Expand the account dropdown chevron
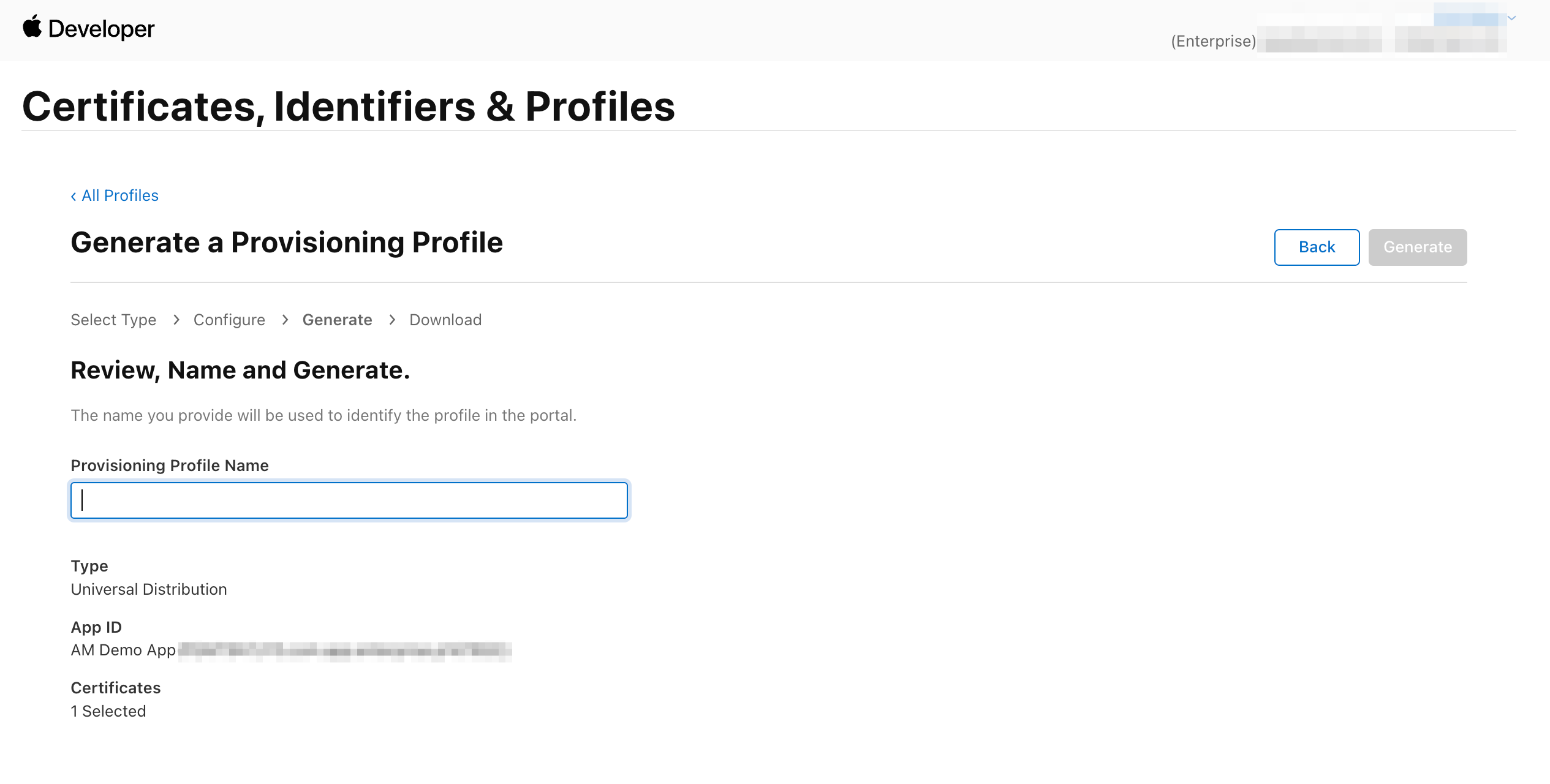The width and height of the screenshot is (1550, 784). [1511, 18]
